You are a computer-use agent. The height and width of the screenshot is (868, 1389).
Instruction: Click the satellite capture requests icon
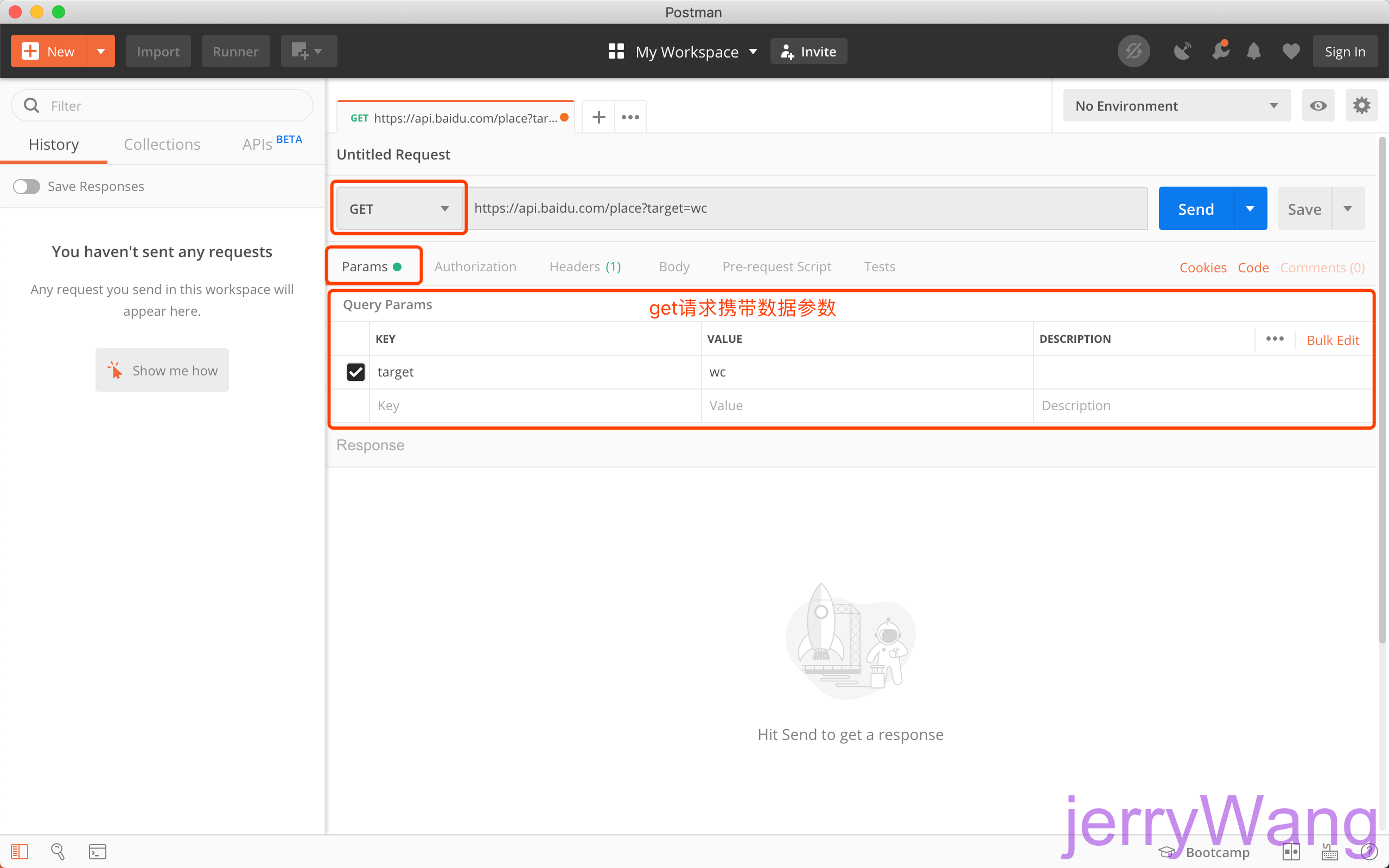(1182, 52)
